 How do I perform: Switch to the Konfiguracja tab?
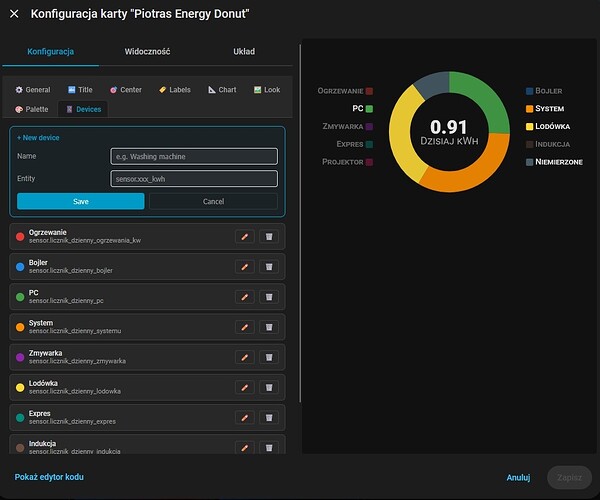coord(51,52)
